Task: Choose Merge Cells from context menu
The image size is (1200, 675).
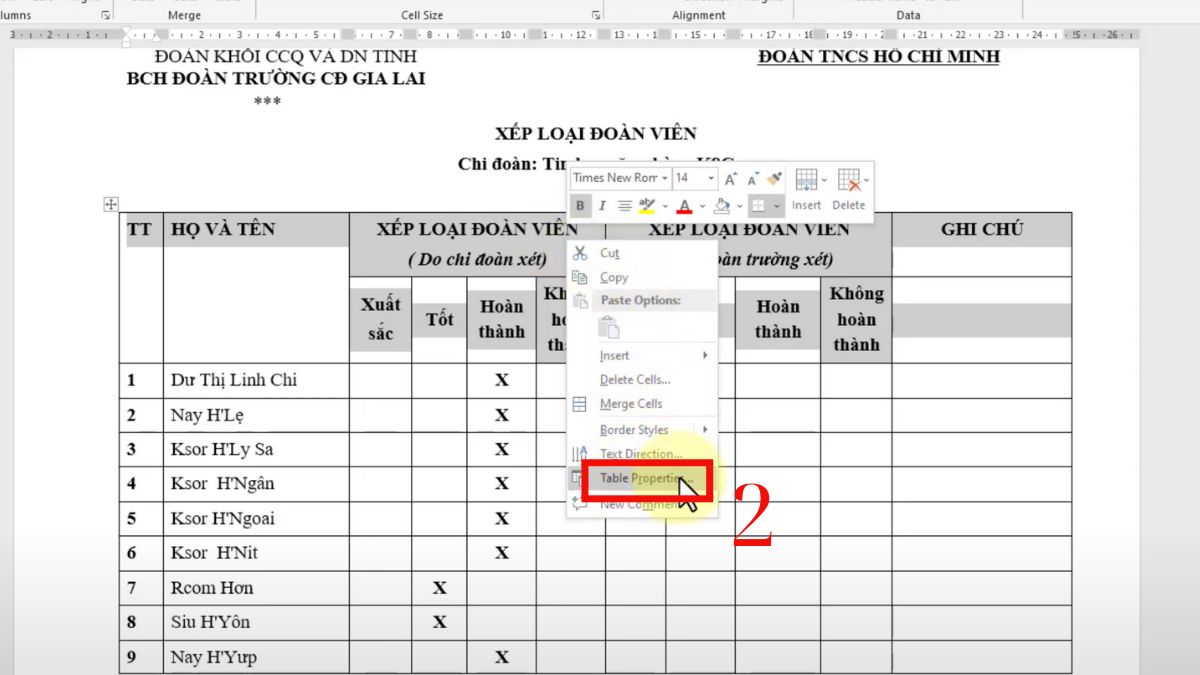Action: pos(640,403)
